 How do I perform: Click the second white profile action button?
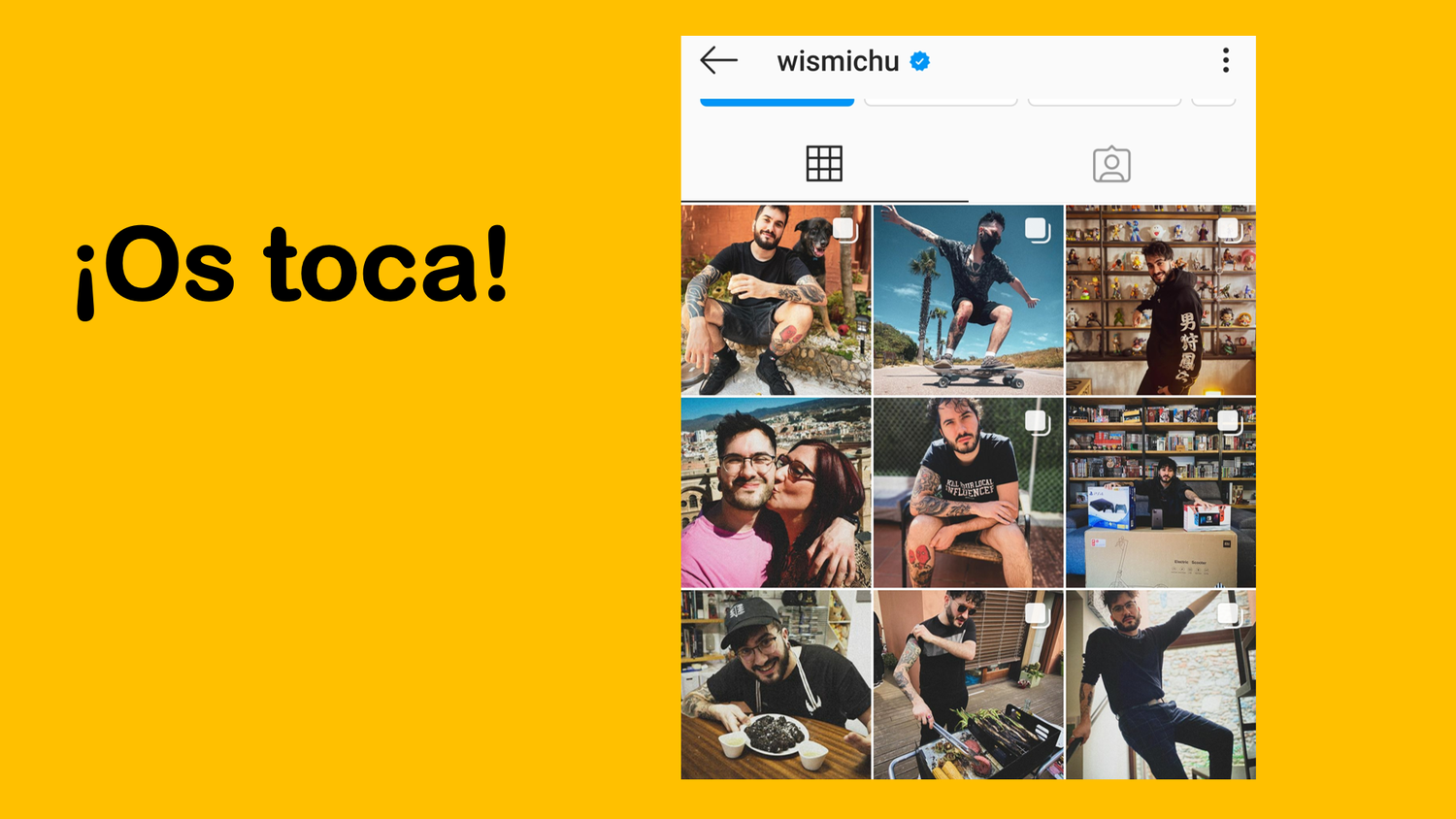pos(941,99)
